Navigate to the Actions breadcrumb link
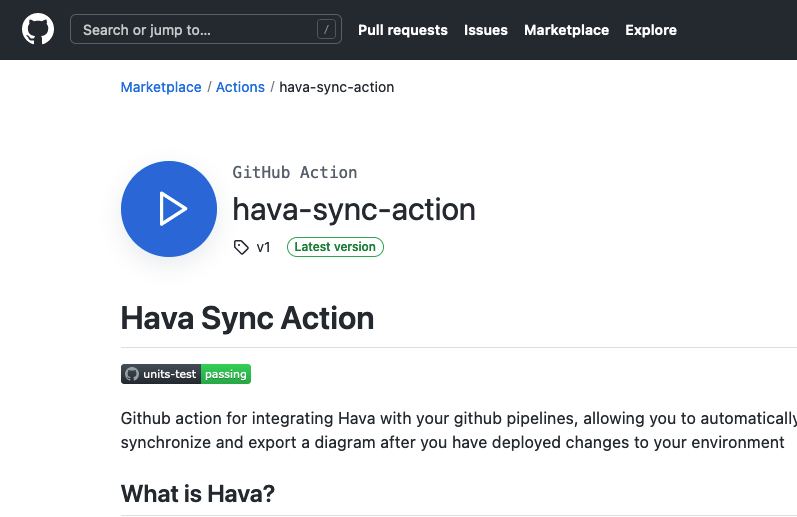Viewport: 797px width, 517px height. point(240,87)
